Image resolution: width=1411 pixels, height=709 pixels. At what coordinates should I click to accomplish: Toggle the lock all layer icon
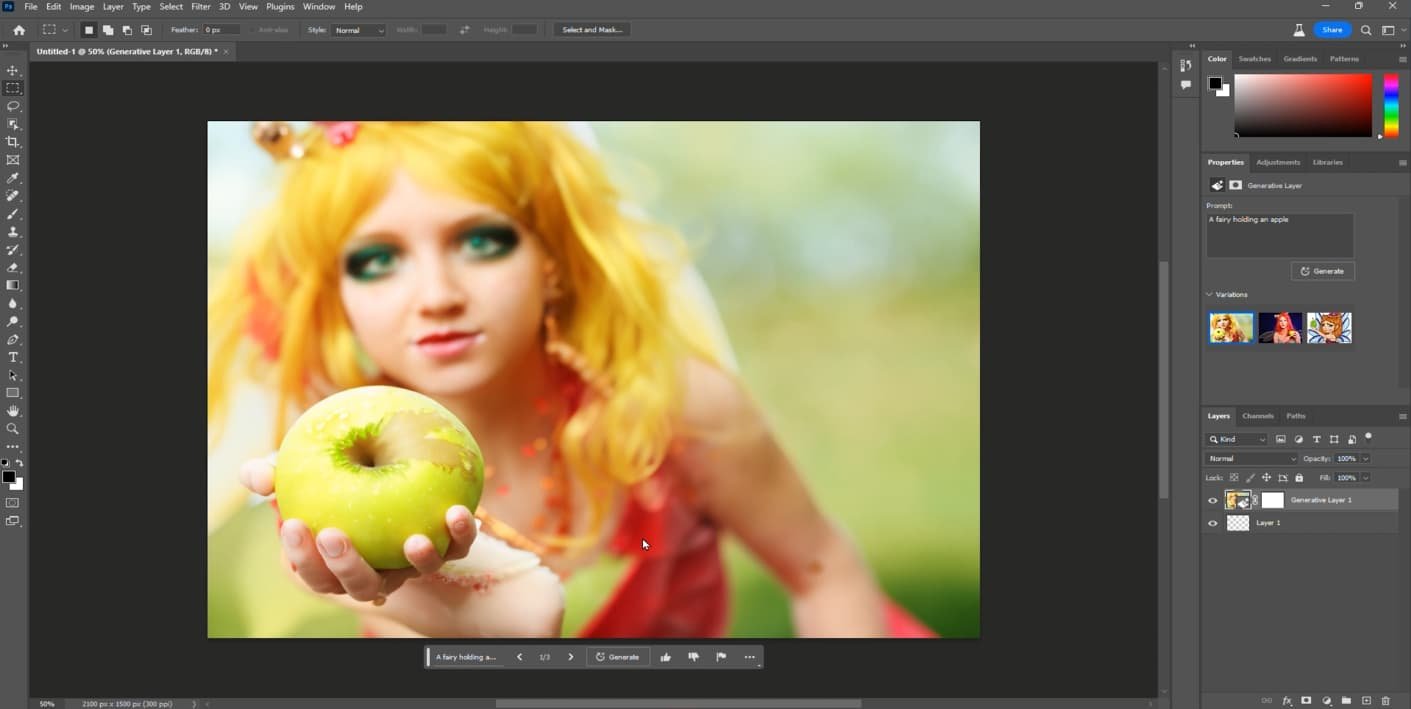[1299, 478]
